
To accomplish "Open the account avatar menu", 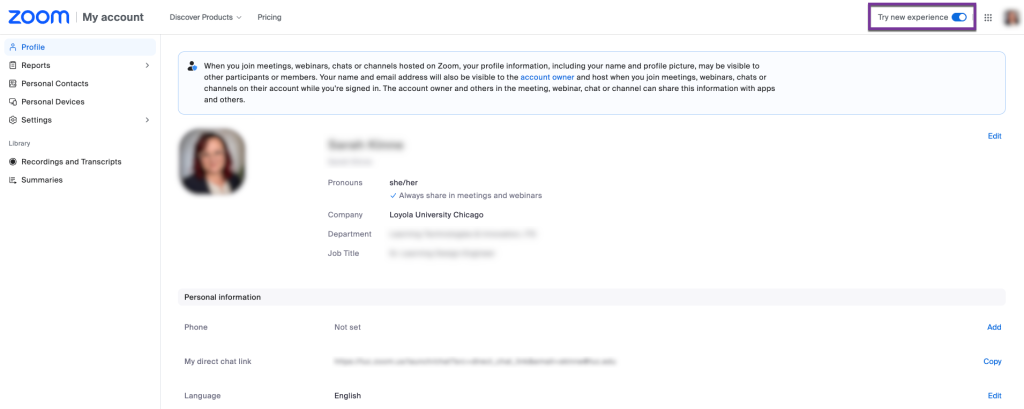I will point(1012,18).
